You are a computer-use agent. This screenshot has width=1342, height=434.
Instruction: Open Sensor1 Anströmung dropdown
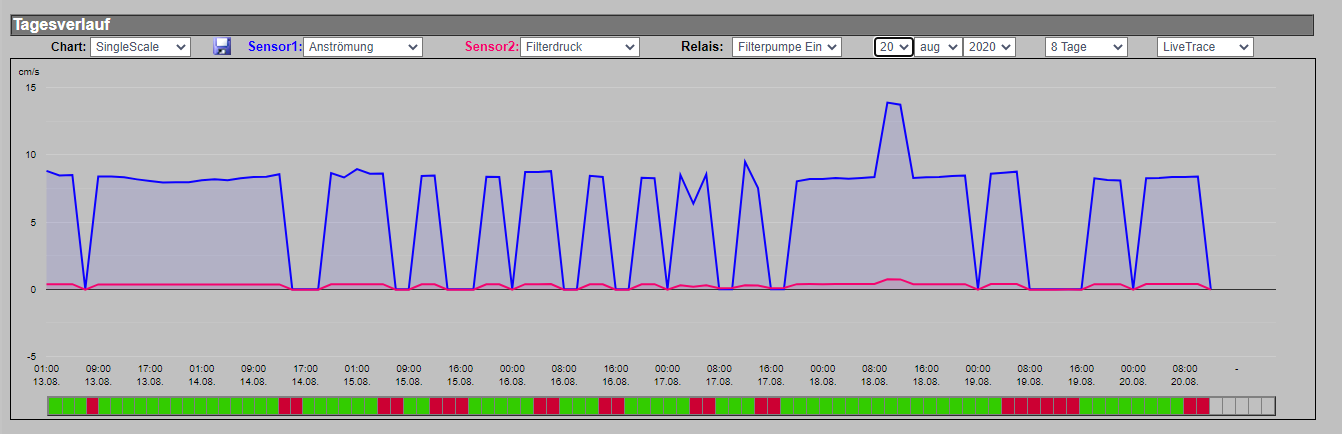[x=364, y=47]
